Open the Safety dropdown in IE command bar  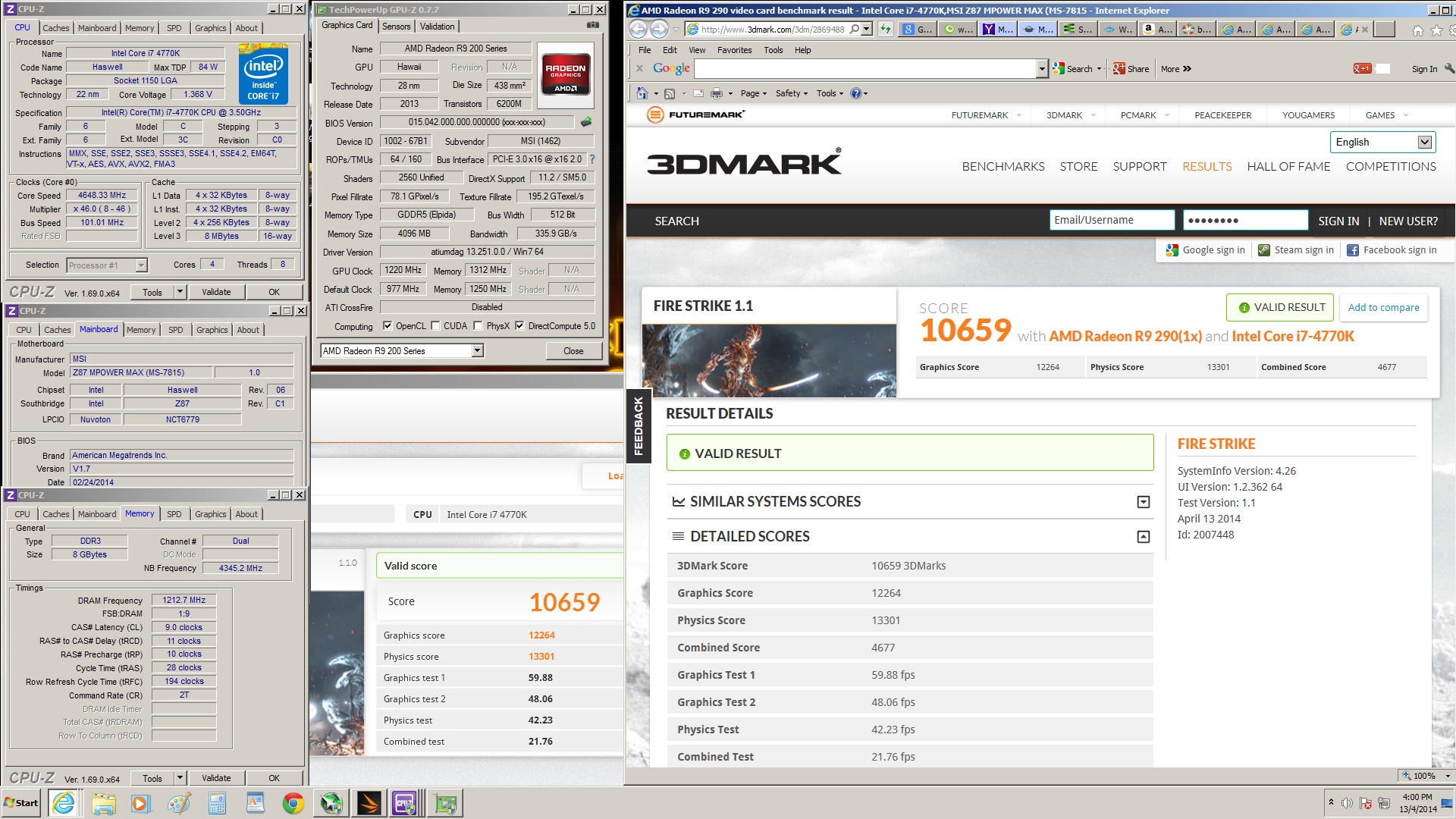click(792, 93)
